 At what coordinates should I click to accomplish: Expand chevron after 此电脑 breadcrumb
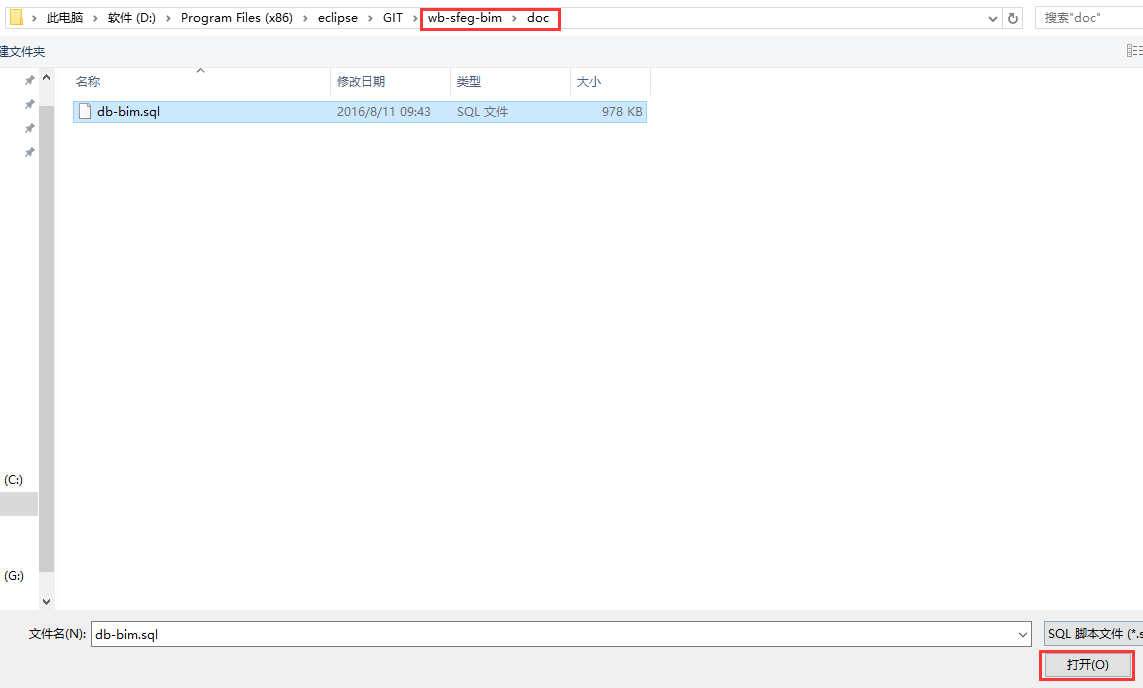(x=95, y=19)
